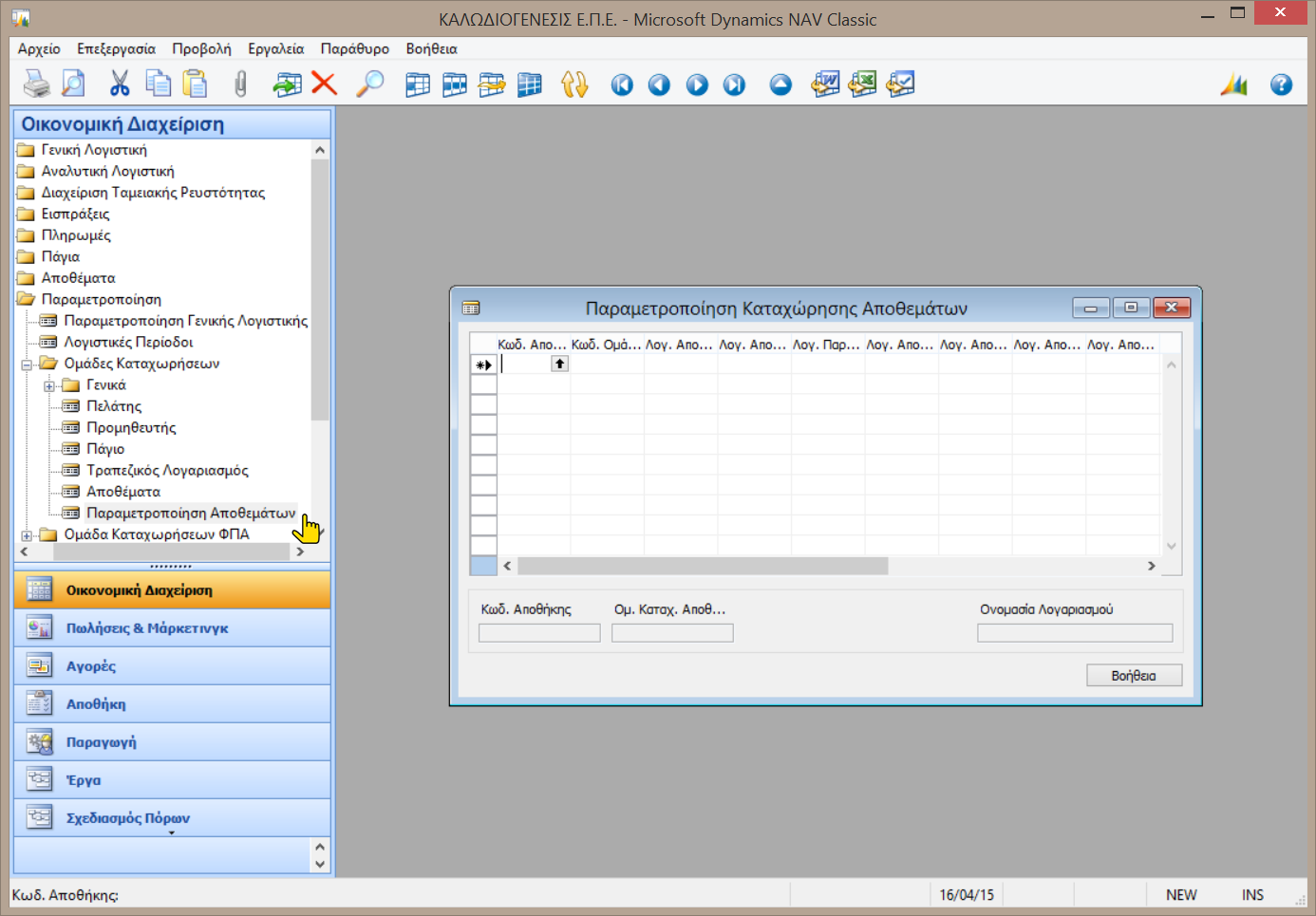Select the Γενική Λογιστική folder

click(94, 150)
